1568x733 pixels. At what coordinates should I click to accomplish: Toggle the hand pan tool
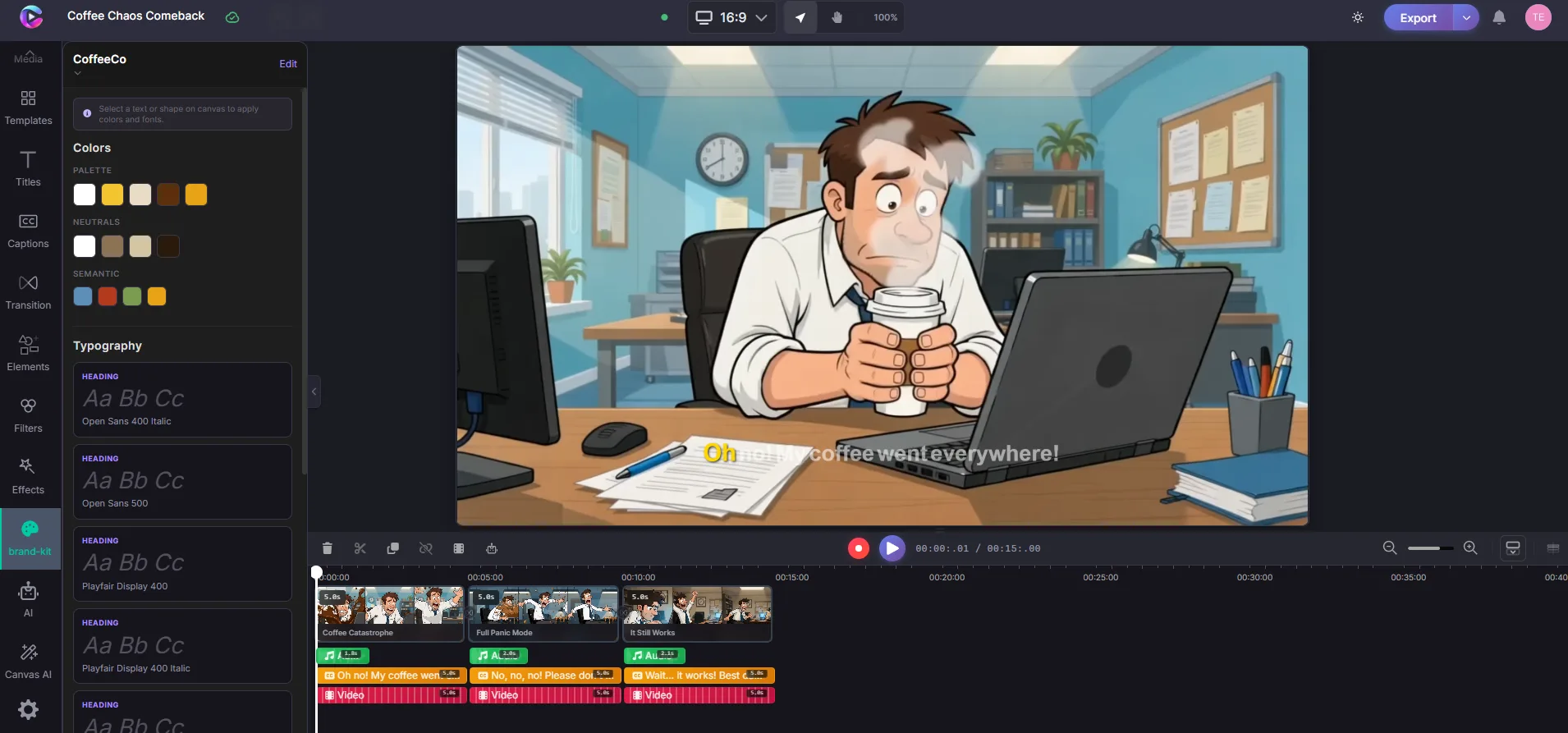[x=837, y=17]
